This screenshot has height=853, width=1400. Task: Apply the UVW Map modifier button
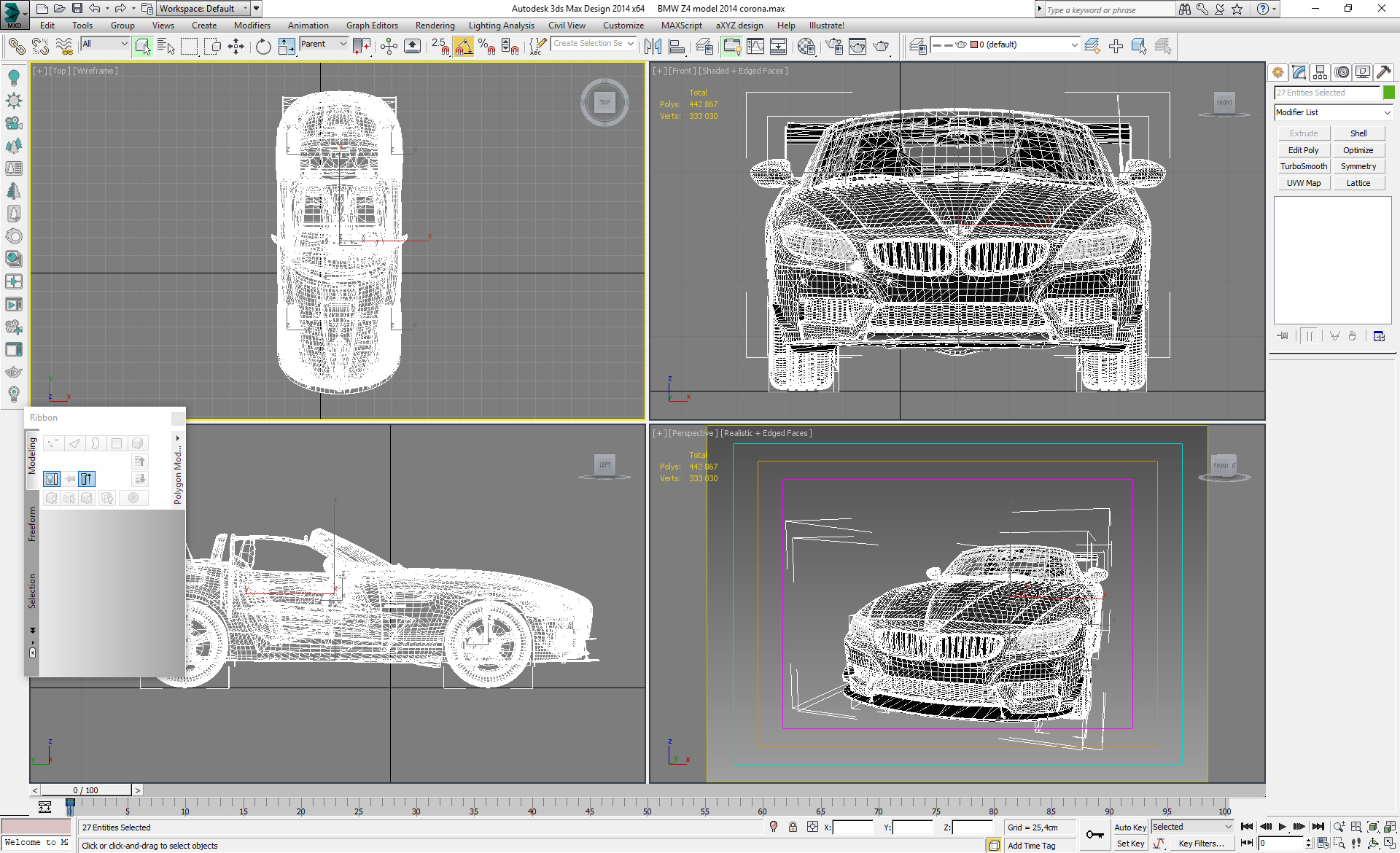[1304, 183]
